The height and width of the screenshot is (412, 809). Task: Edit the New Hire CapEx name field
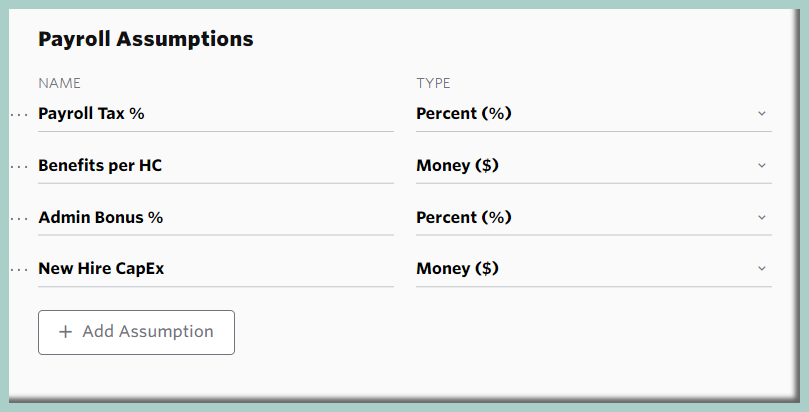pyautogui.click(x=215, y=269)
